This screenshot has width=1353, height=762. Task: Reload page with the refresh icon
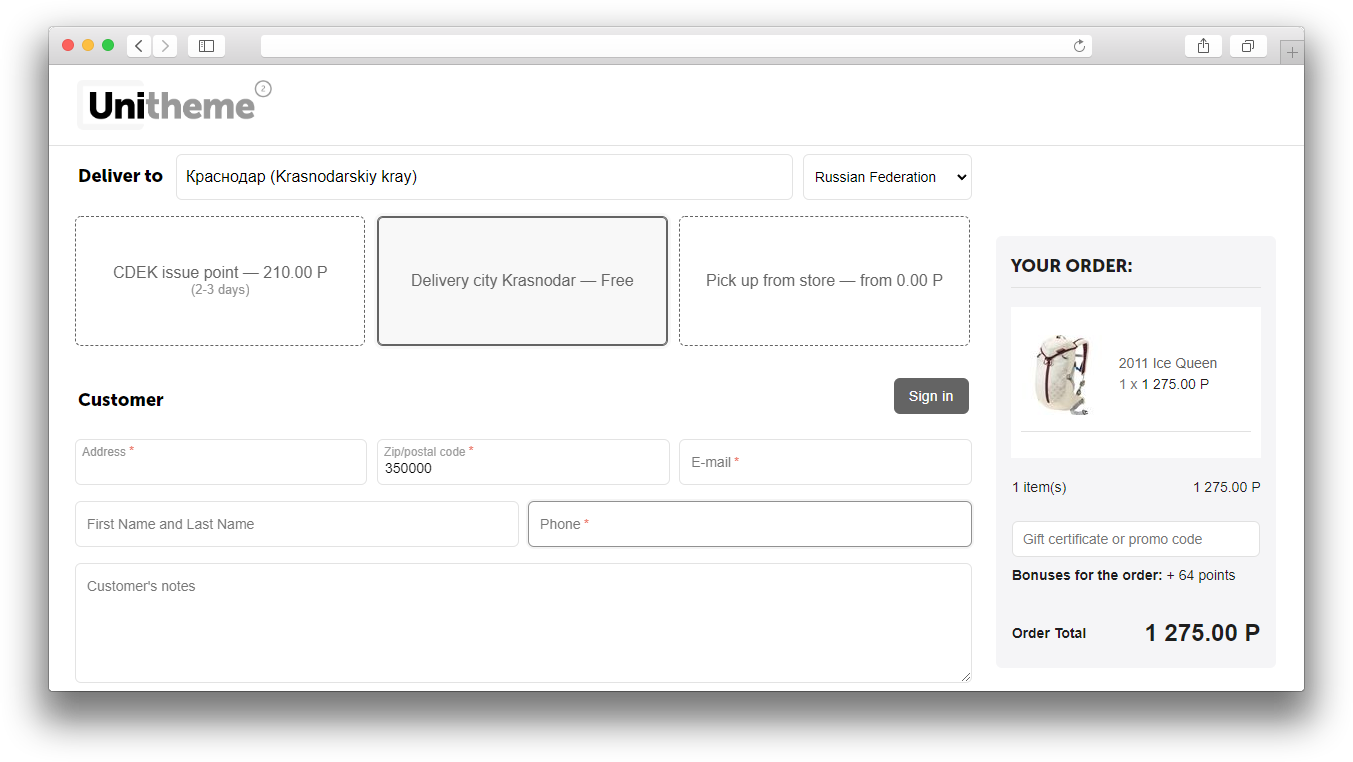1079,46
